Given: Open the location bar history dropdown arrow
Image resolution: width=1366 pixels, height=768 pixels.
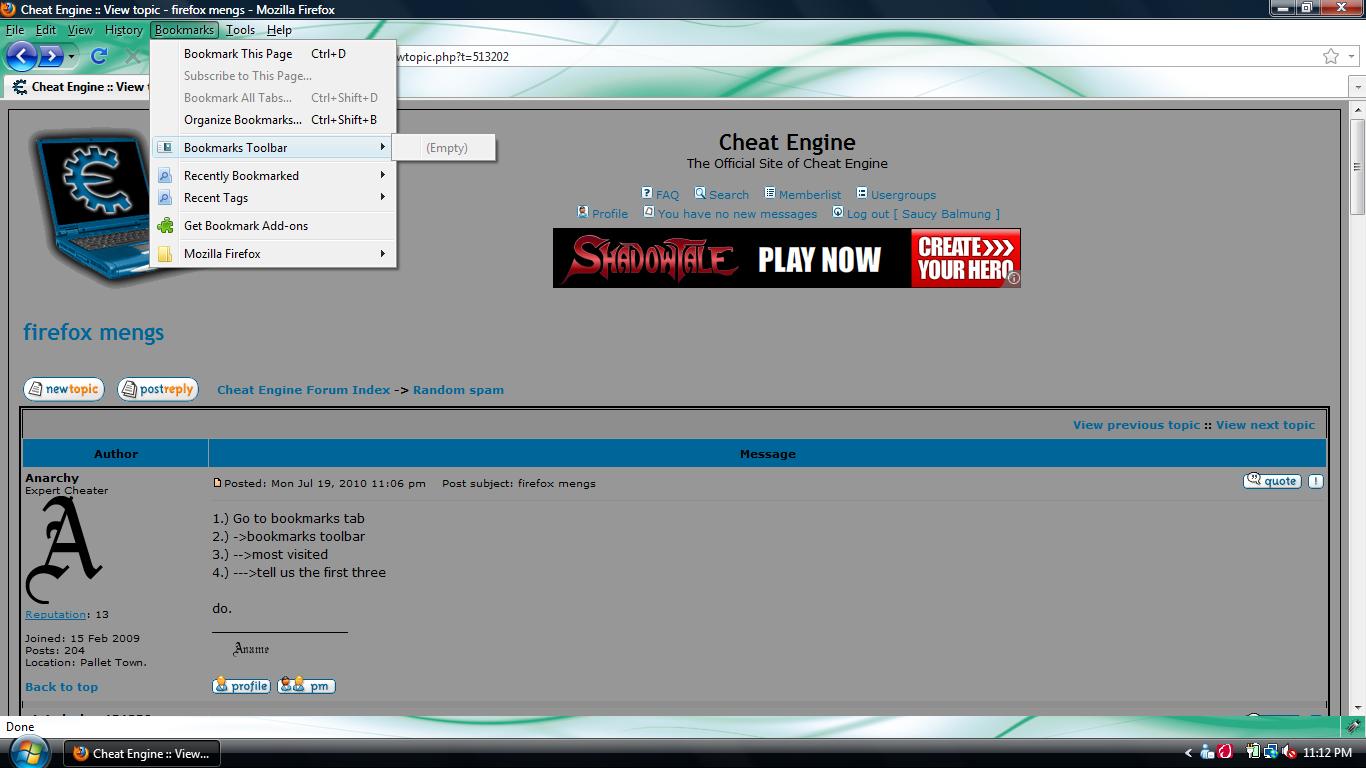Looking at the screenshot, I should pyautogui.click(x=1351, y=56).
